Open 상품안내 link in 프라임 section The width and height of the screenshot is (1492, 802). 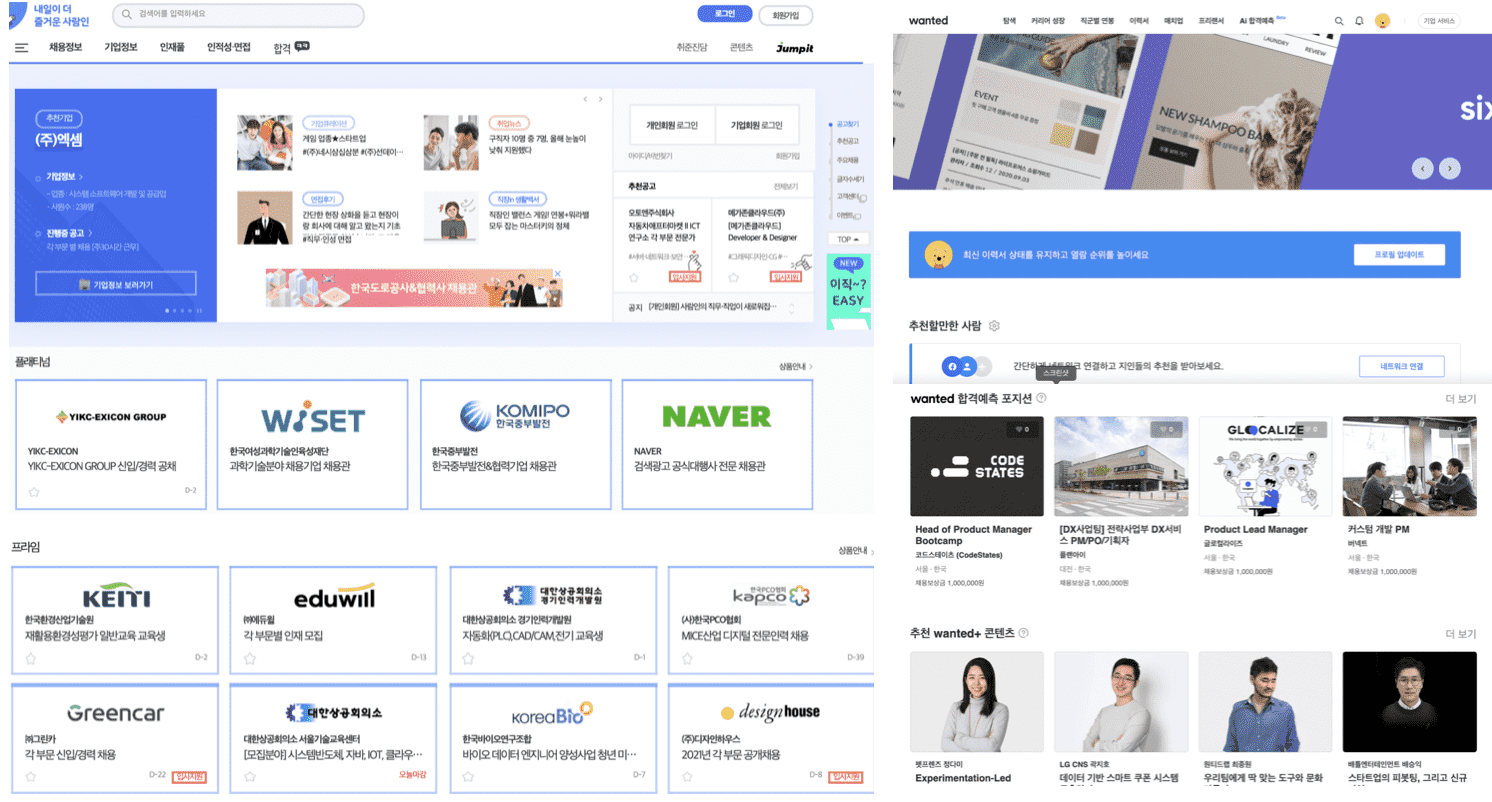coord(857,550)
